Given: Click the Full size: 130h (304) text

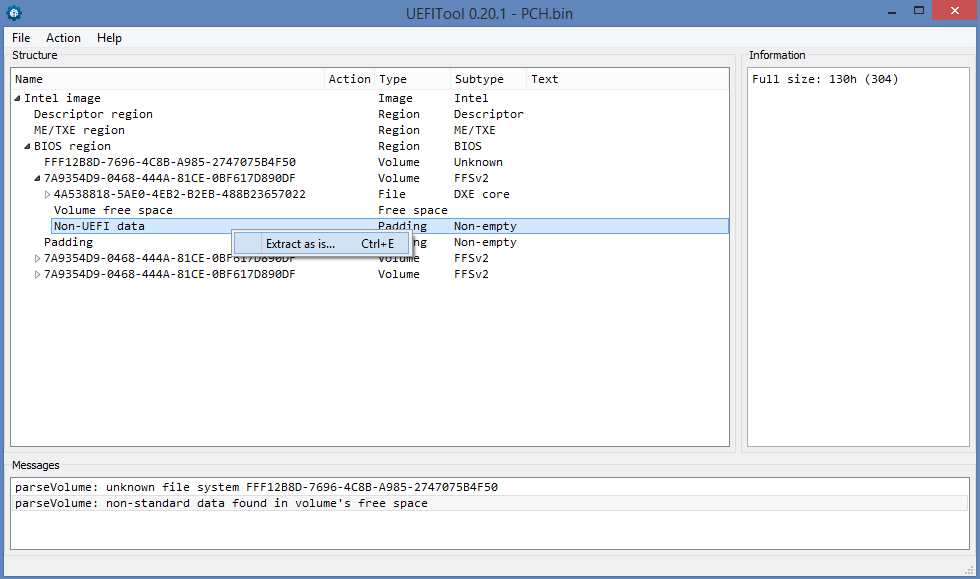Looking at the screenshot, I should pyautogui.click(x=825, y=79).
